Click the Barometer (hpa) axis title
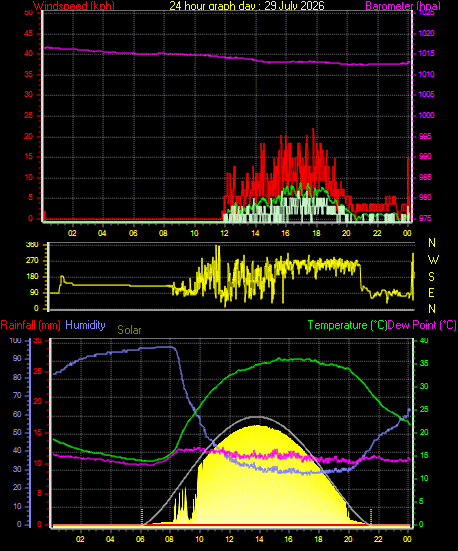458x551 pixels. 403,6
